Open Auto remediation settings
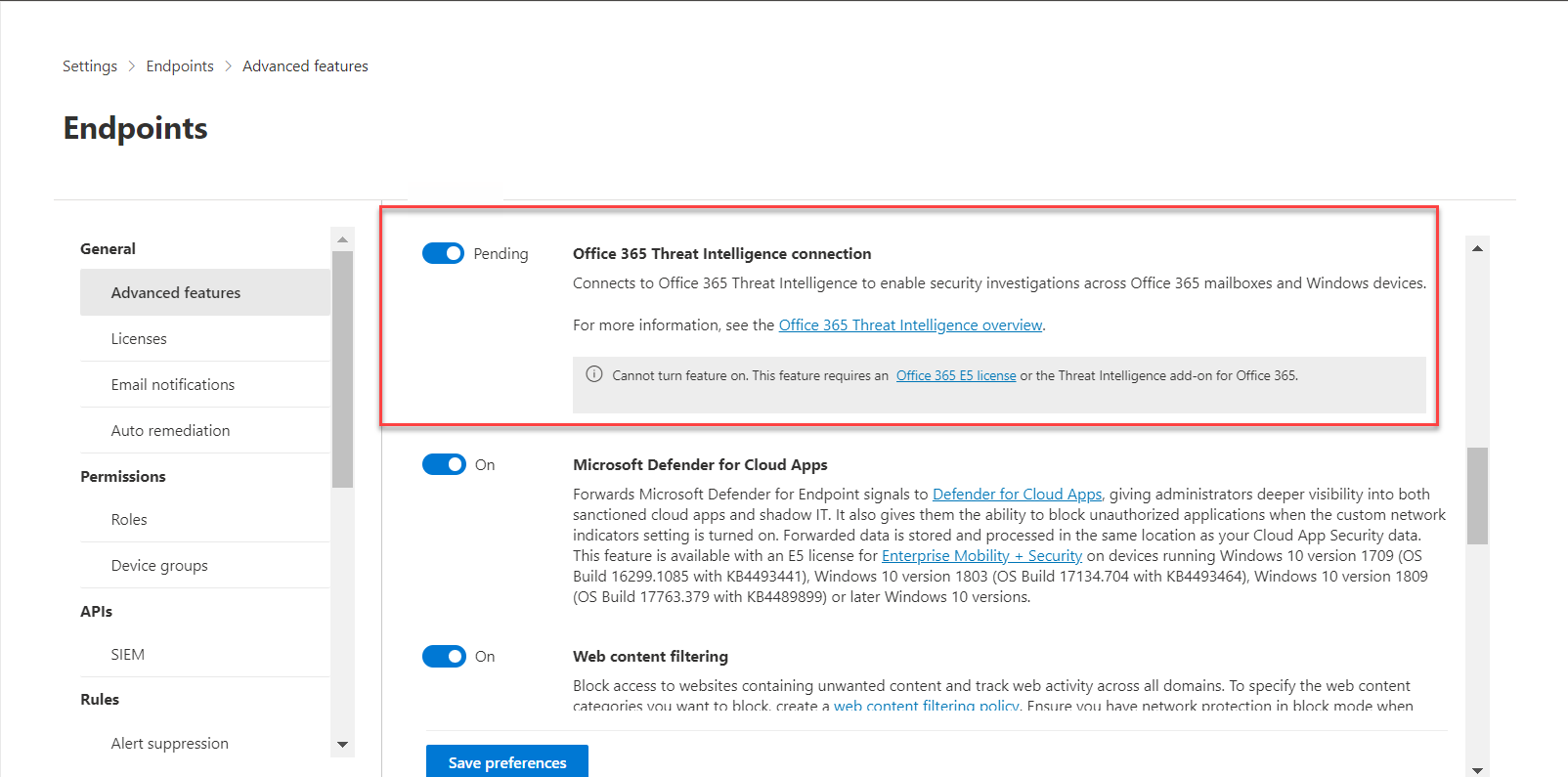The image size is (1568, 777). pyautogui.click(x=205, y=430)
